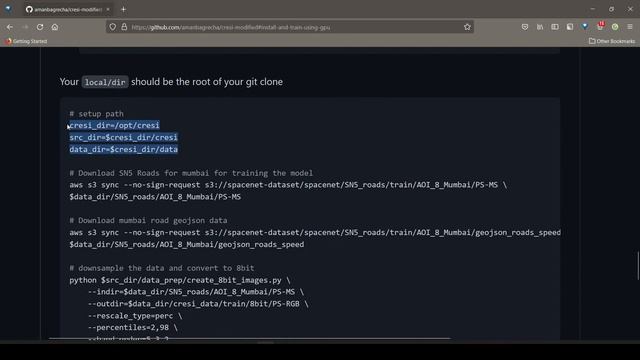Image resolution: width=640 pixels, height=360 pixels.
Task: Click the '# setup path' comment line
Action: (x=96, y=113)
